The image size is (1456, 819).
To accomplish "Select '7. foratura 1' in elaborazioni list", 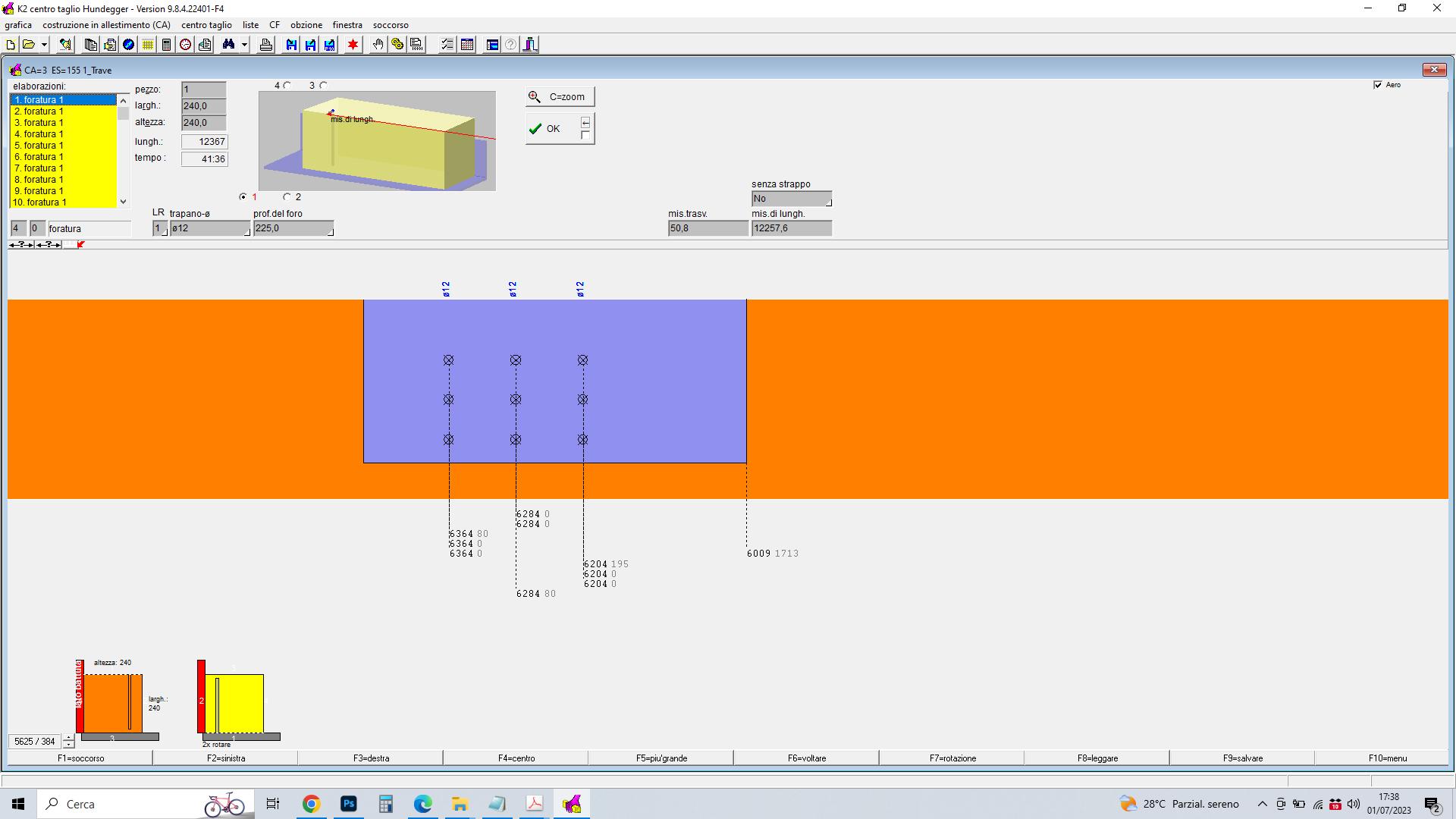I will click(x=63, y=168).
